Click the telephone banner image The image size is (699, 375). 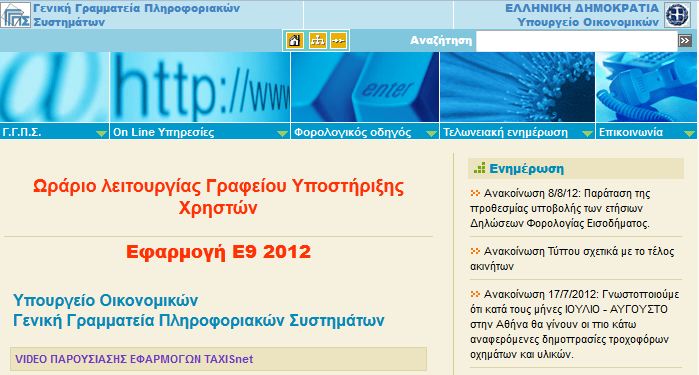pos(646,87)
